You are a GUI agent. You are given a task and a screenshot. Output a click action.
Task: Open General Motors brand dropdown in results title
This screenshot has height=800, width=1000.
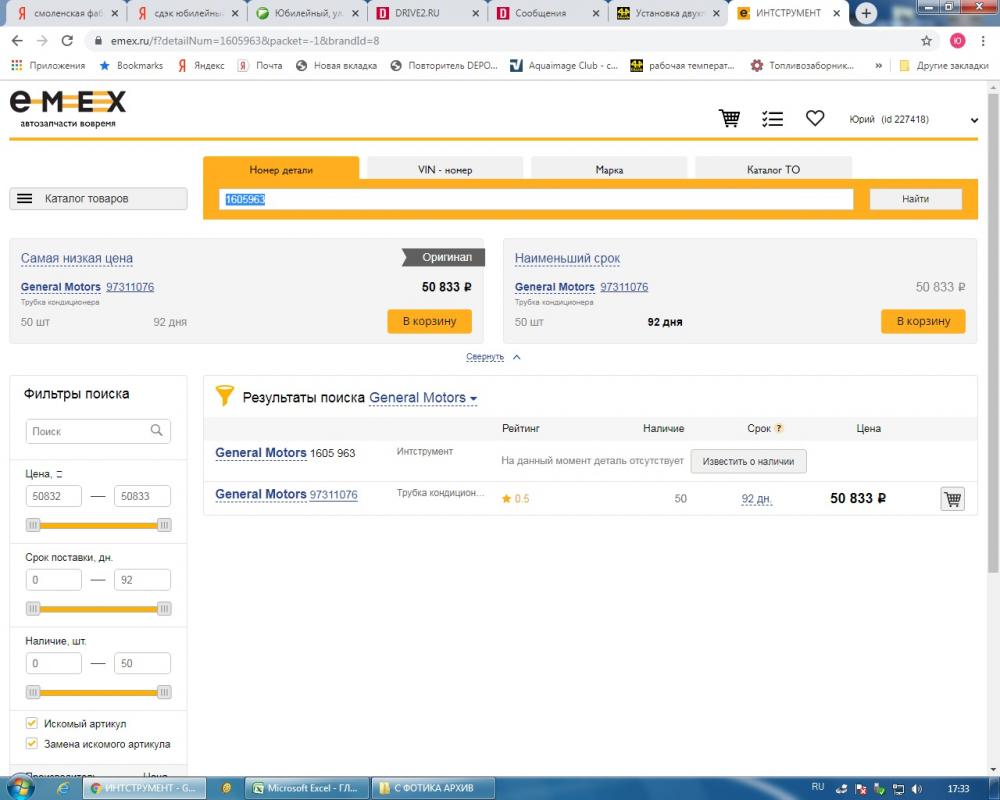(423, 397)
